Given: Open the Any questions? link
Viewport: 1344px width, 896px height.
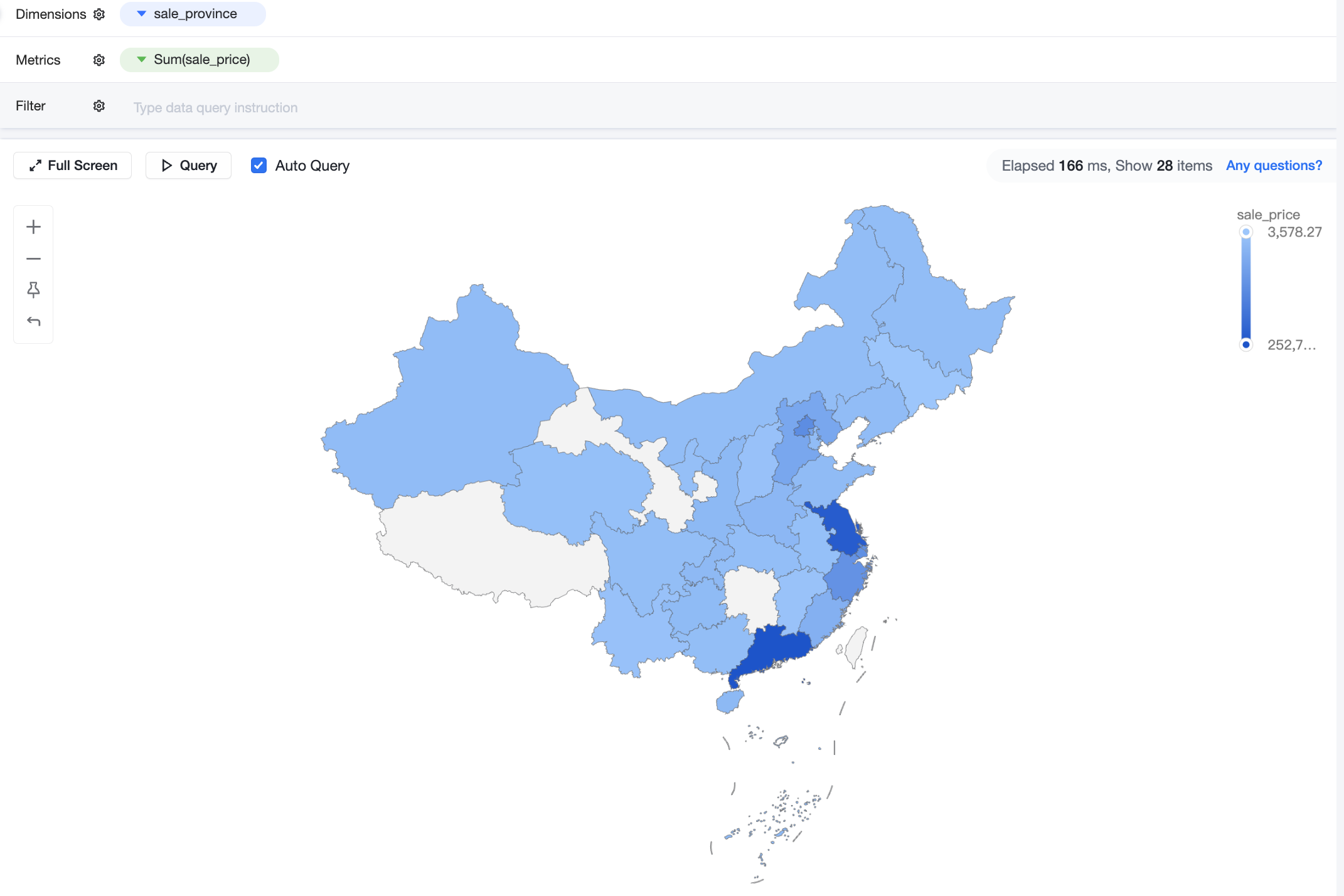Looking at the screenshot, I should (x=1274, y=166).
